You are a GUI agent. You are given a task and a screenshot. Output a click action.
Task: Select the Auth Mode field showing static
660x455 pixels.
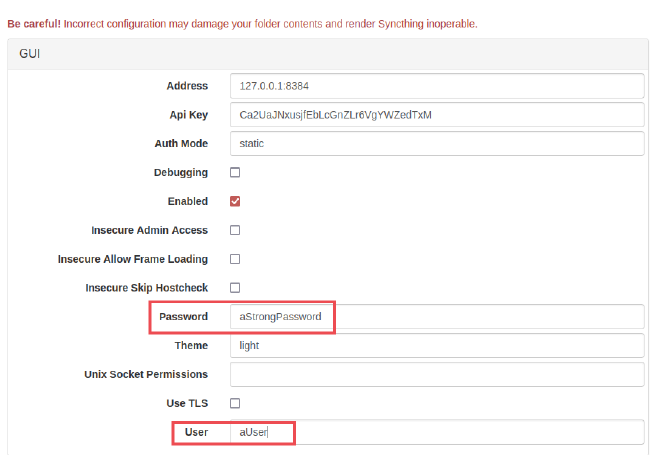click(x=436, y=144)
